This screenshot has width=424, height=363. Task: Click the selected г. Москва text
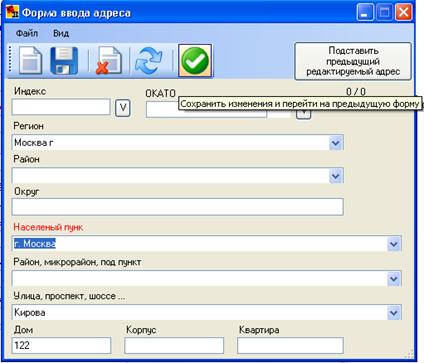pyautogui.click(x=35, y=244)
